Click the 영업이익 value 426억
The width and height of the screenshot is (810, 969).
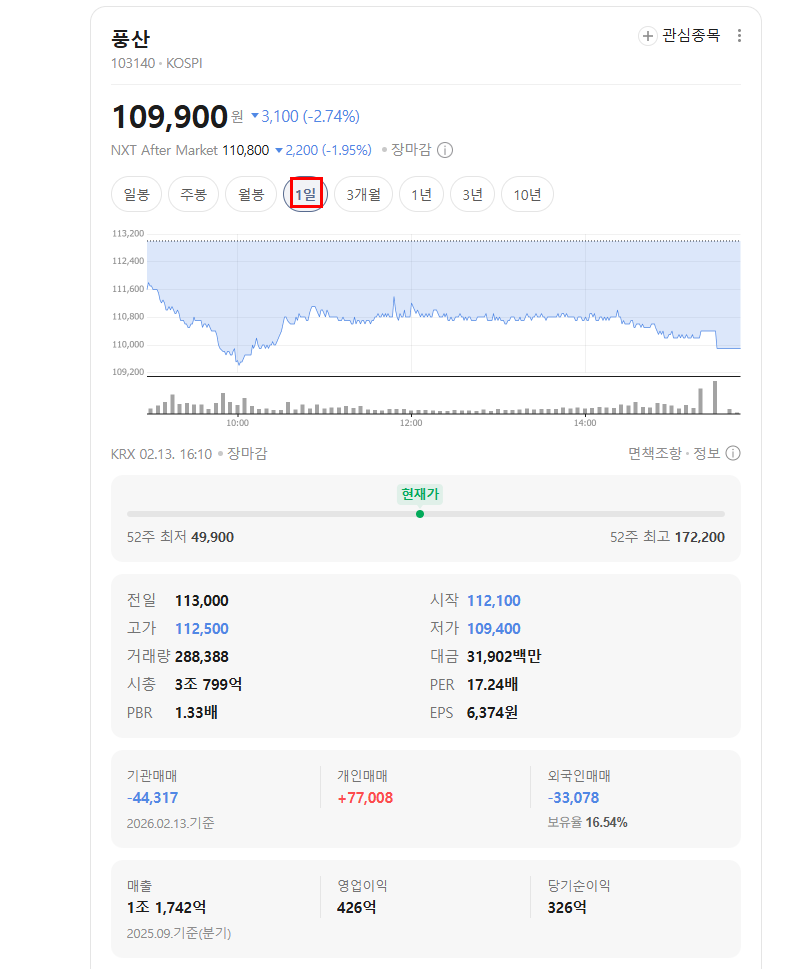(356, 907)
